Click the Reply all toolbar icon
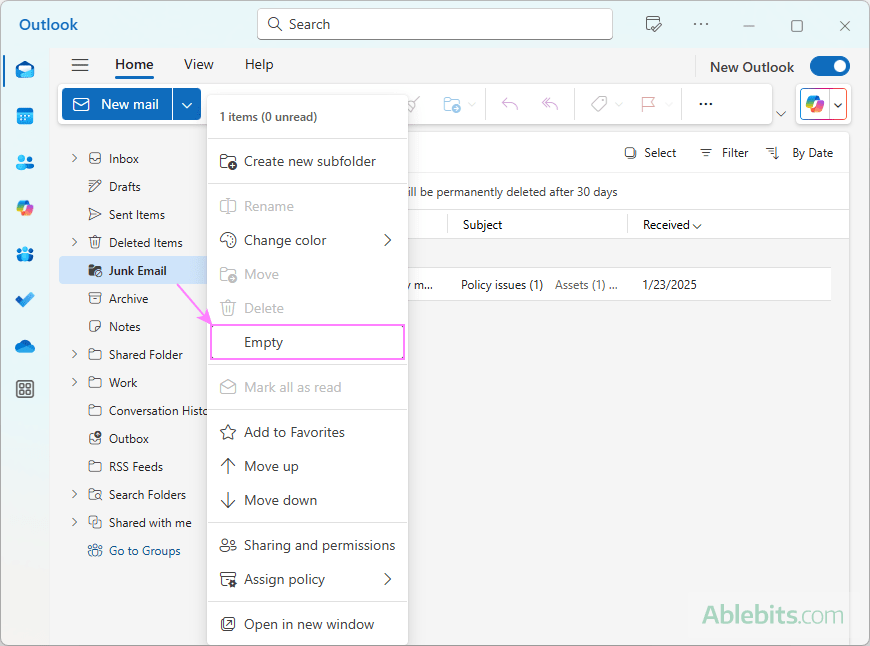 550,104
